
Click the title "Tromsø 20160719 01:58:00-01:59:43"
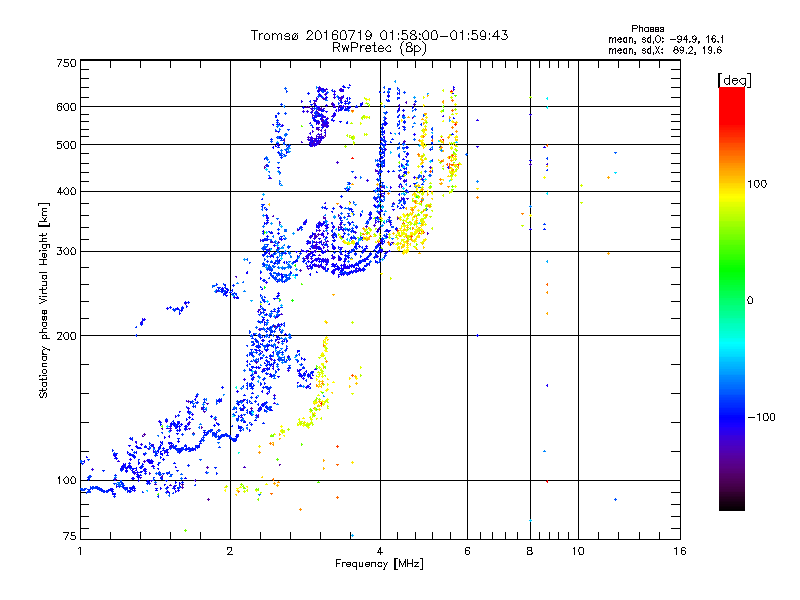tap(379, 35)
